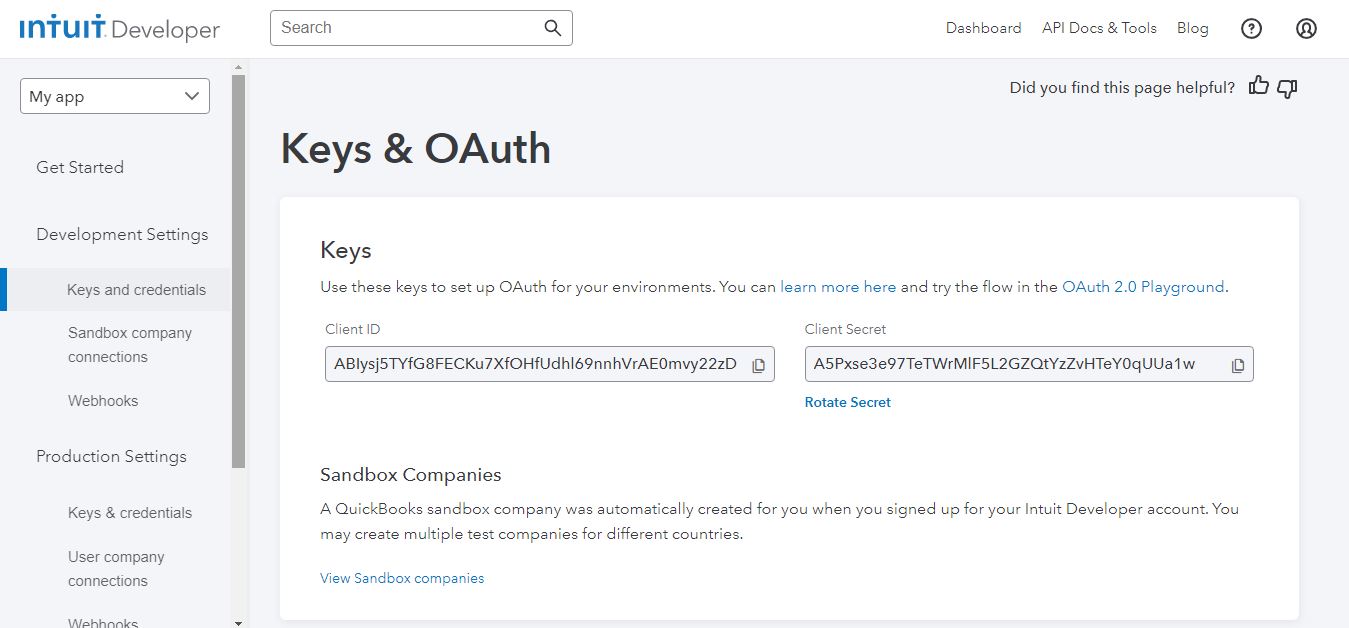Click the thumbs down feedback icon

[1288, 89]
